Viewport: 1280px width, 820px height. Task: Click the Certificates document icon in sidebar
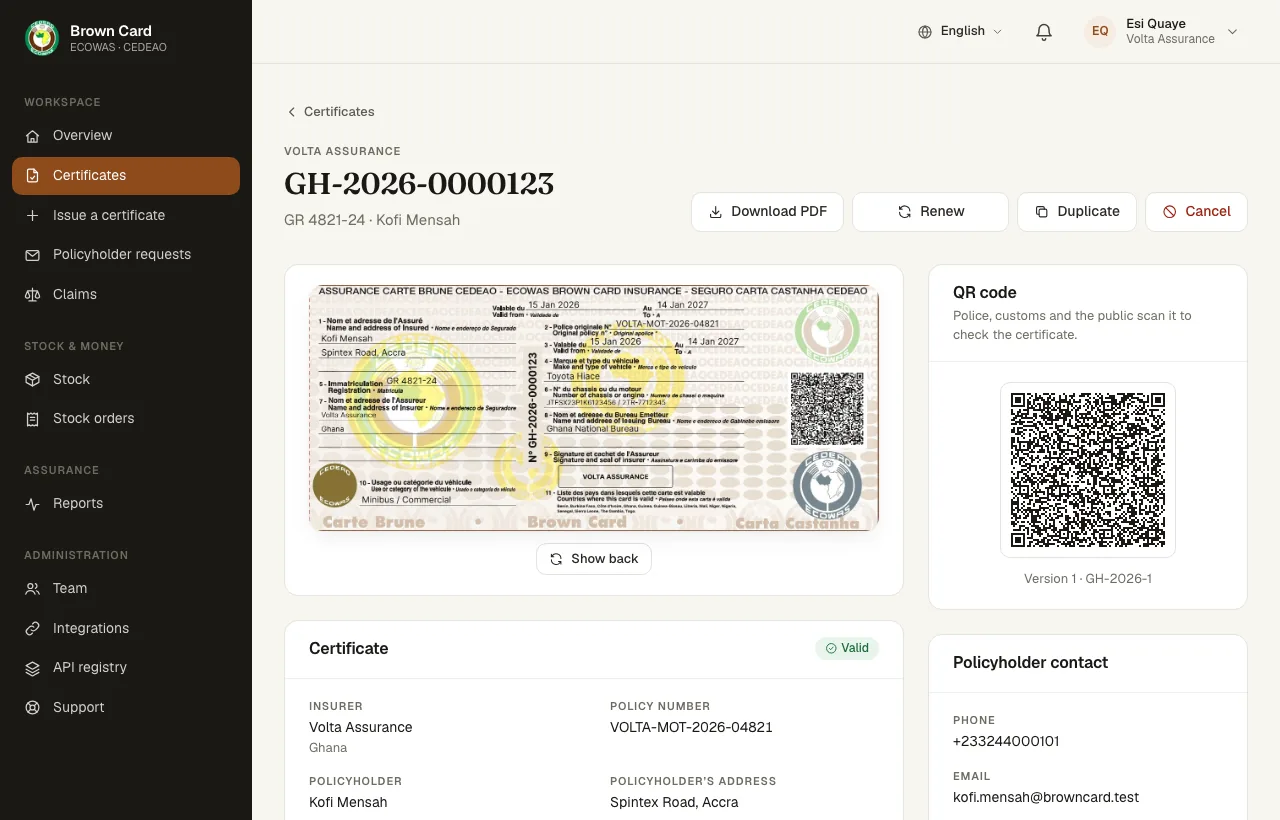point(33,176)
